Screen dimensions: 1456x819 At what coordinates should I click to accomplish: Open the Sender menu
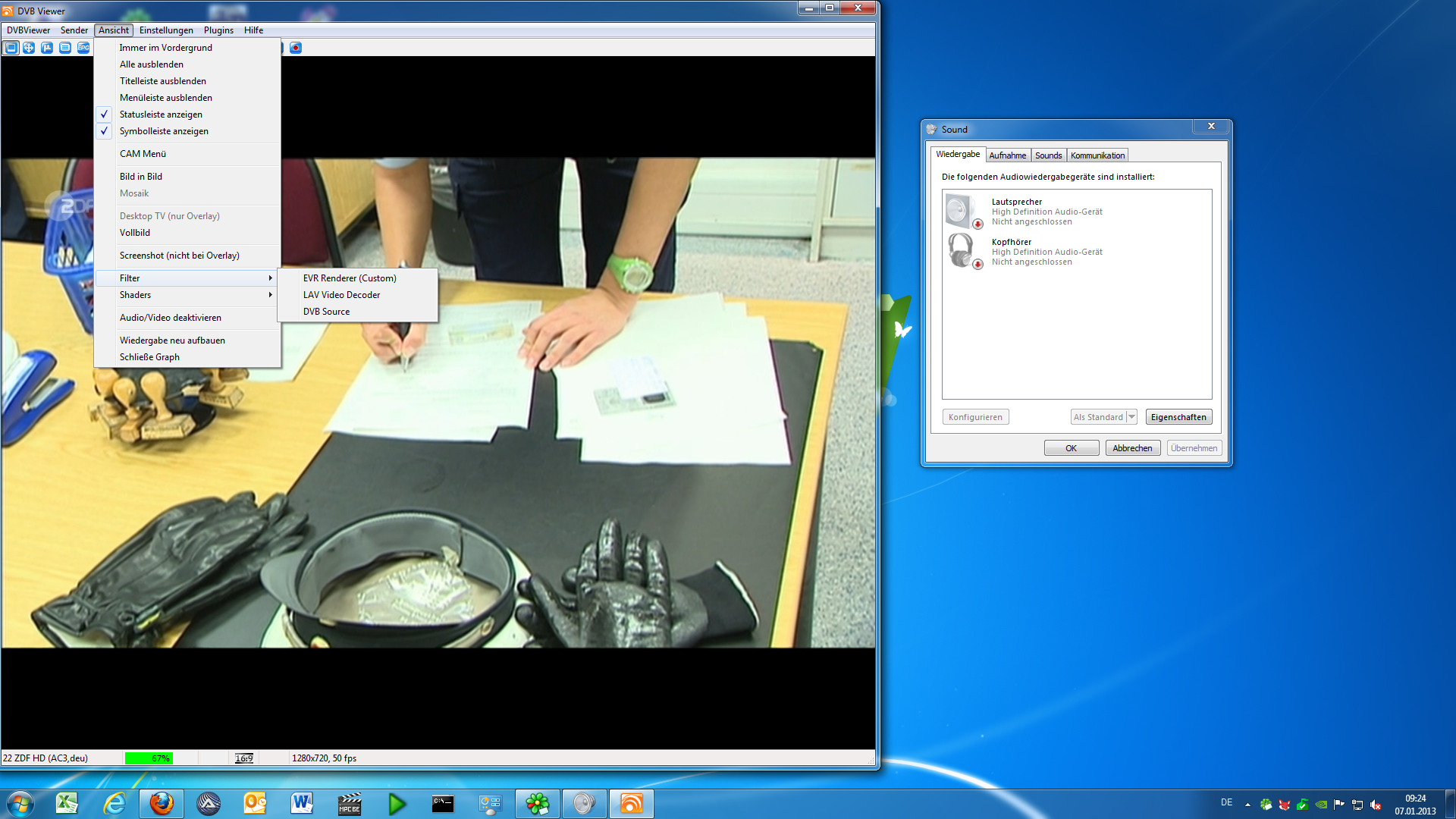pyautogui.click(x=74, y=30)
